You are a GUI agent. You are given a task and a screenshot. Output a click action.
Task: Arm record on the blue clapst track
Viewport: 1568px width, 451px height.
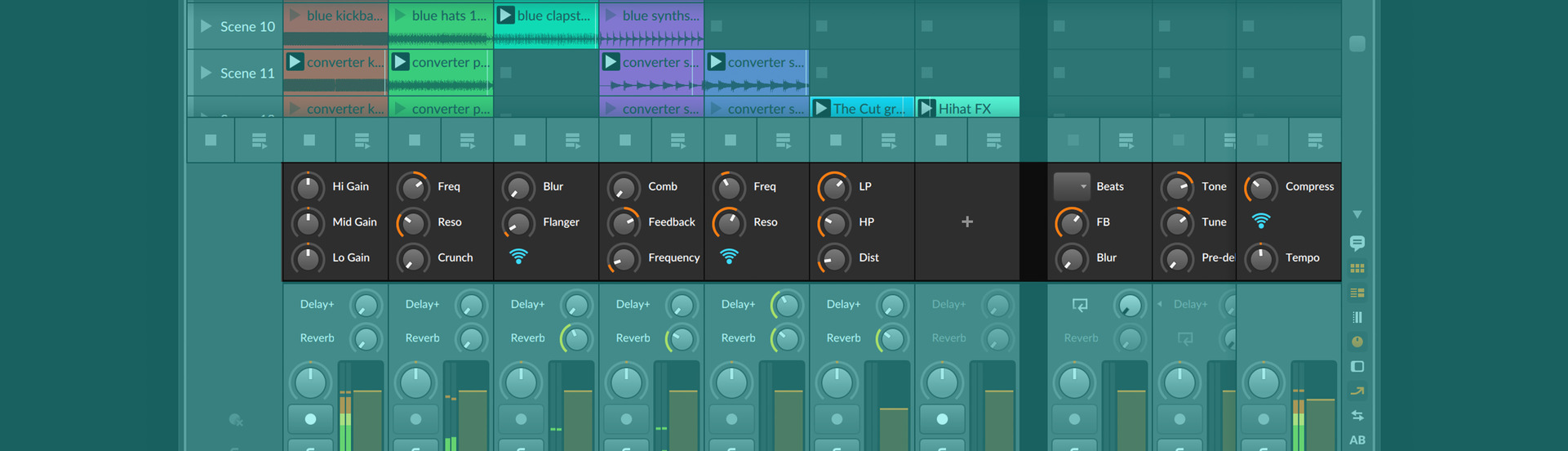[x=521, y=419]
